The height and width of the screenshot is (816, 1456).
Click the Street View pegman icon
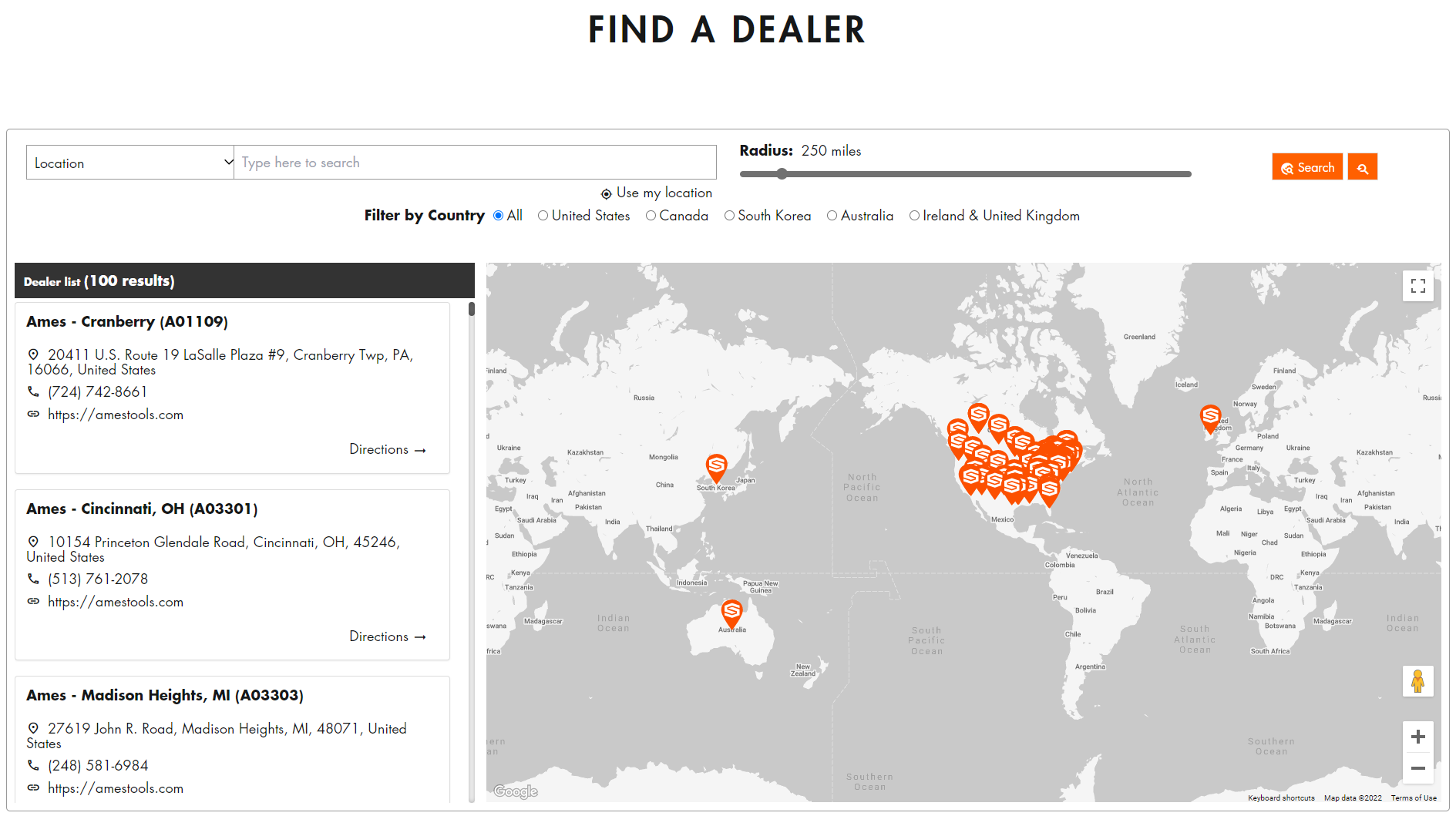pos(1417,681)
